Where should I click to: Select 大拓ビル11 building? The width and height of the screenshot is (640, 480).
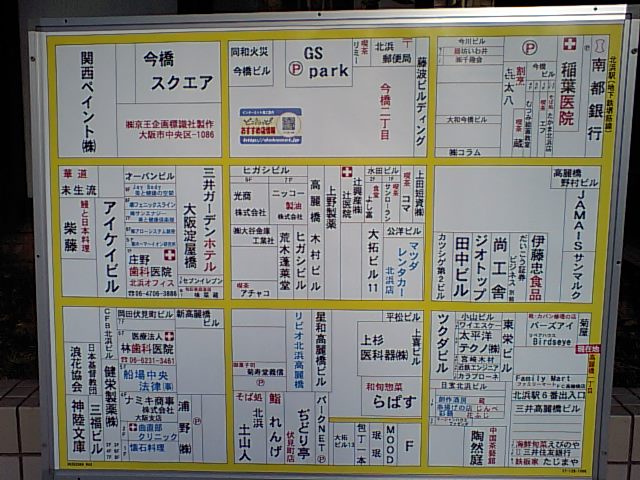coord(373,260)
